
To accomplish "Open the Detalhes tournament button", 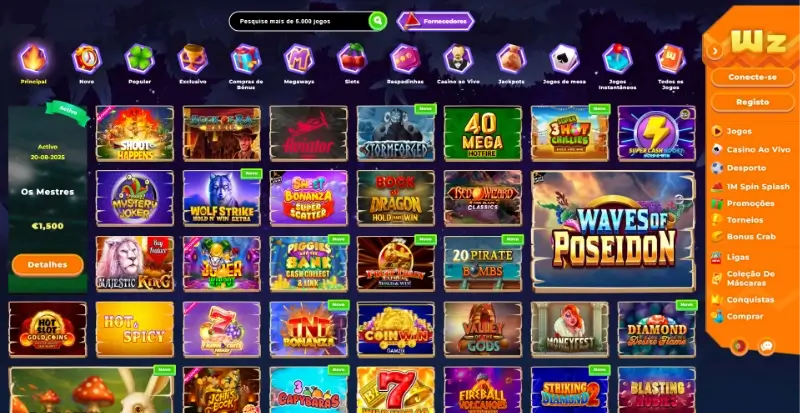I will (47, 264).
